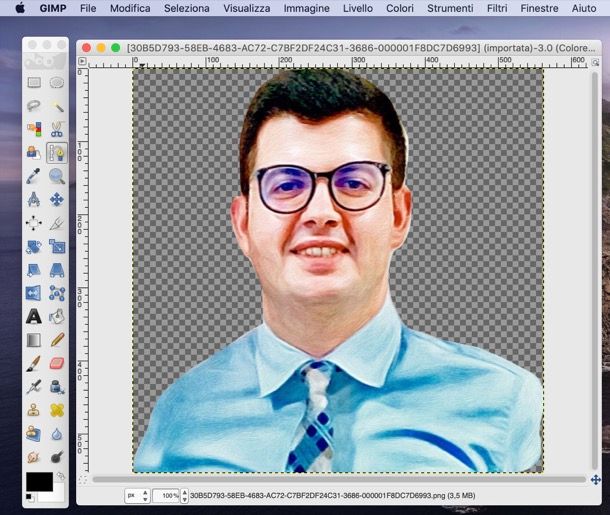Select the Blur/Sharpen drop tool
610x515 pixels.
tap(57, 433)
